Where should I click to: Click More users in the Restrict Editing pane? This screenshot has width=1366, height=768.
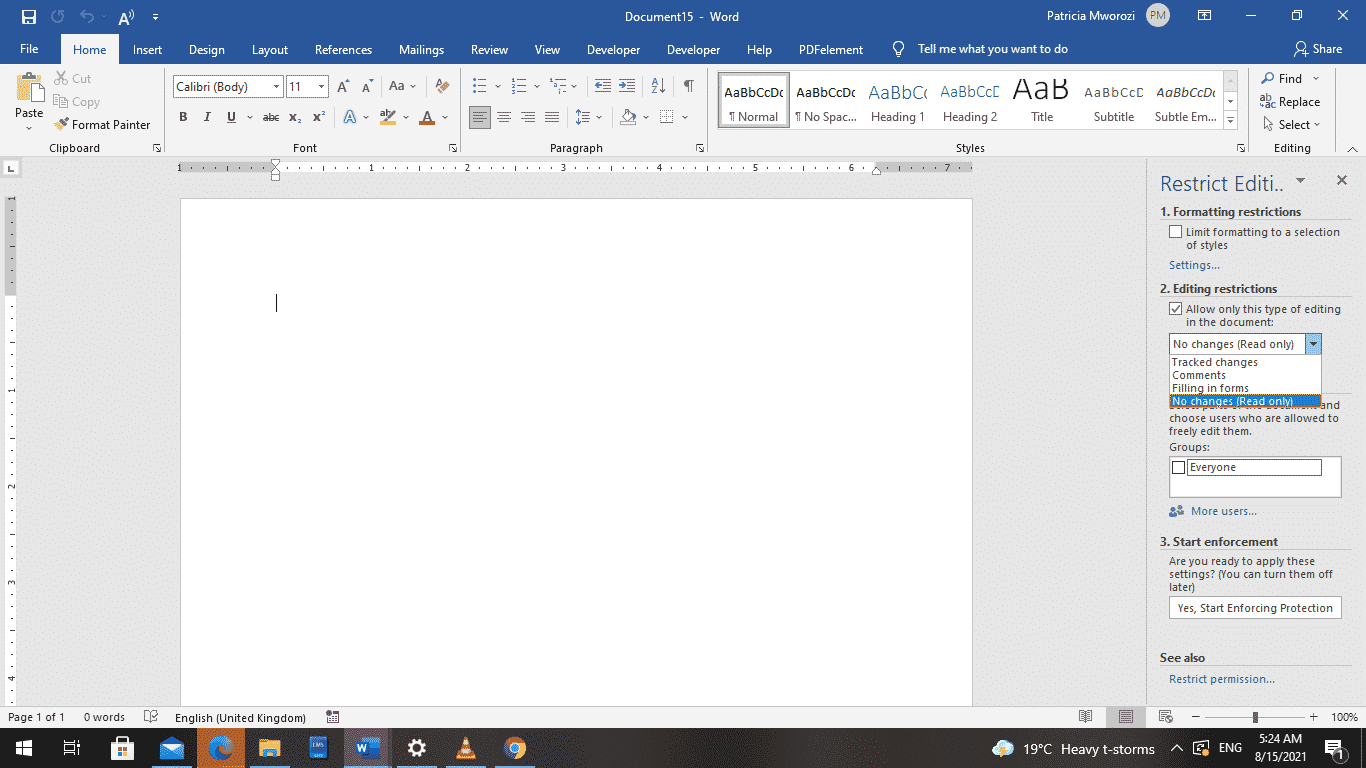click(x=1222, y=511)
